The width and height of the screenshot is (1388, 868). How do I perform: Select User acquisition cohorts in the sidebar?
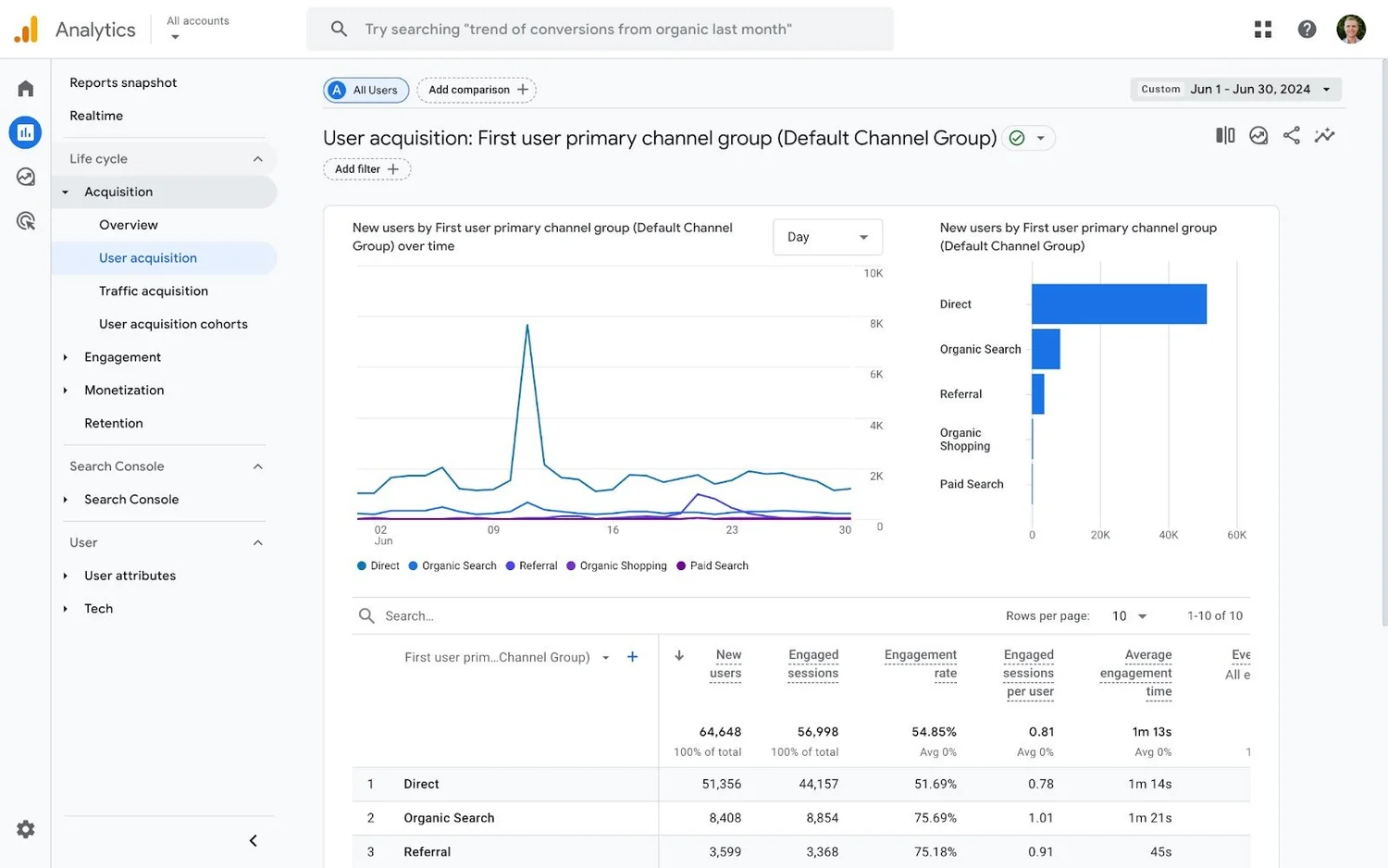[x=173, y=324]
